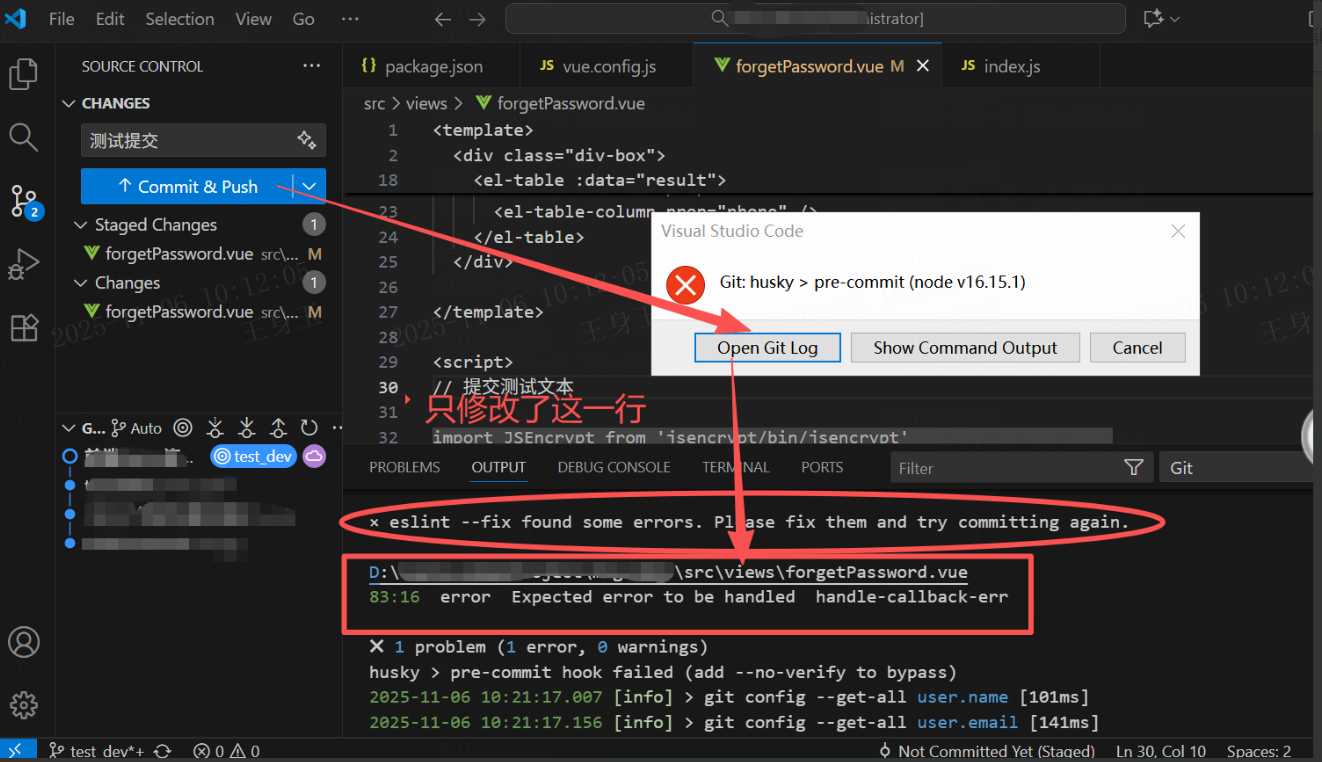The width and height of the screenshot is (1322, 762).
Task: Open the Copilot chat icon in title bar
Action: tap(1154, 19)
